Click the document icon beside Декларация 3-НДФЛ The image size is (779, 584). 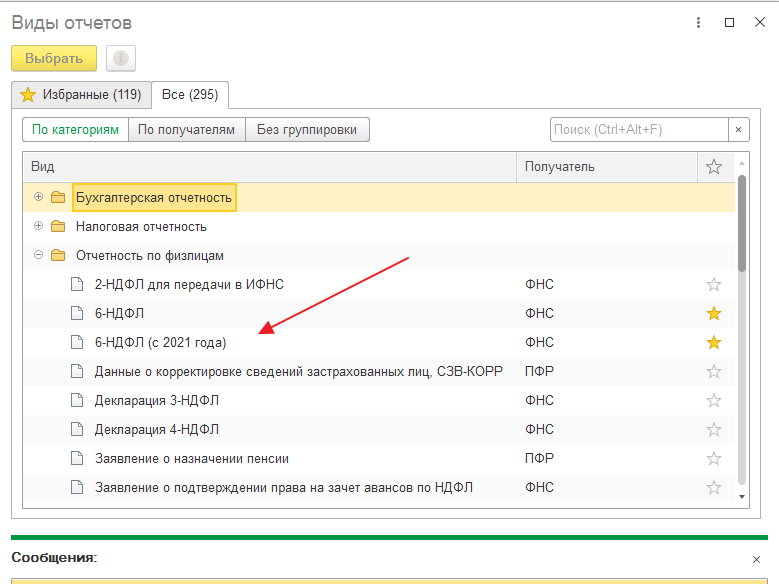tap(78, 401)
